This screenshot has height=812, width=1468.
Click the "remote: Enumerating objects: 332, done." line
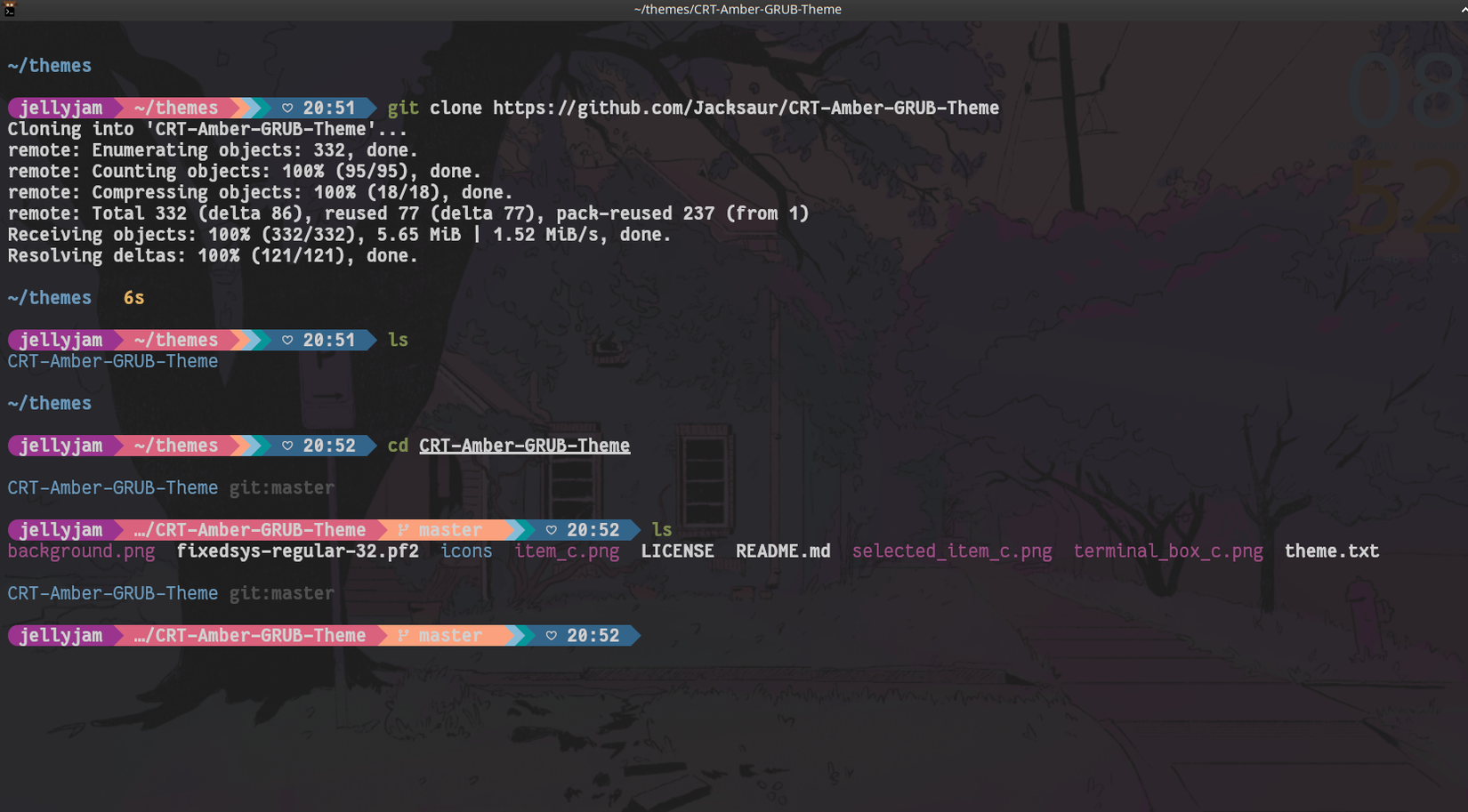point(213,150)
